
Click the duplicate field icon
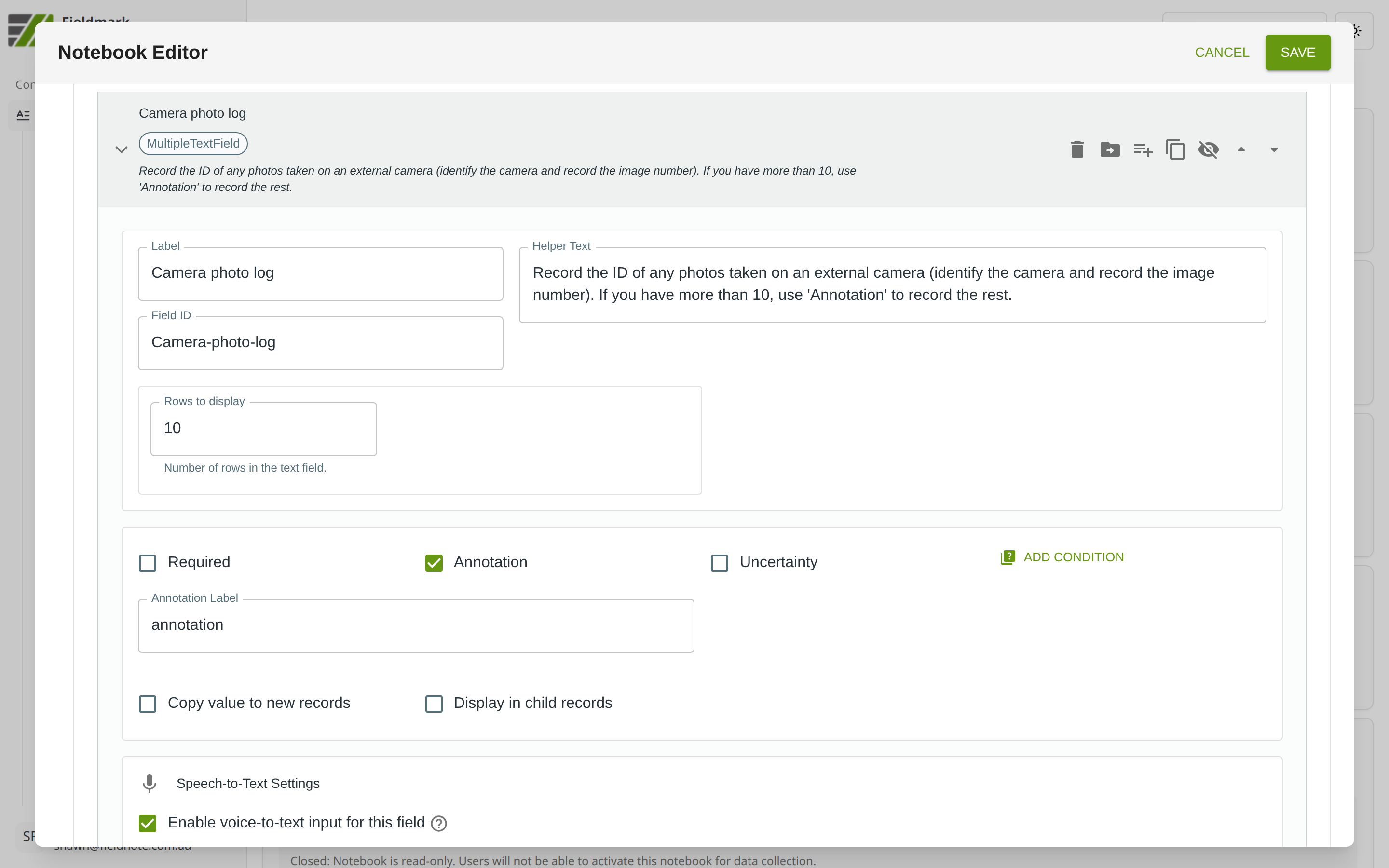1175,150
